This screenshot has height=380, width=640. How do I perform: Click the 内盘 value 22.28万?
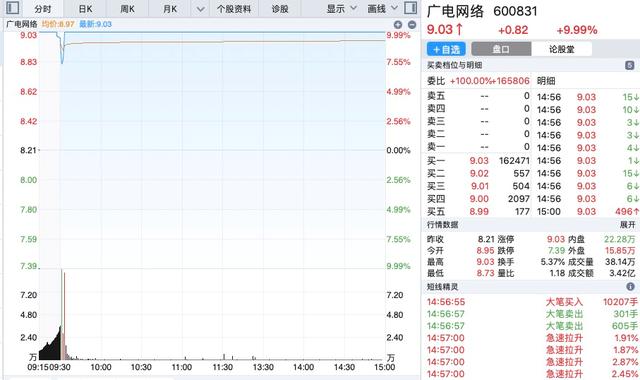coord(620,239)
